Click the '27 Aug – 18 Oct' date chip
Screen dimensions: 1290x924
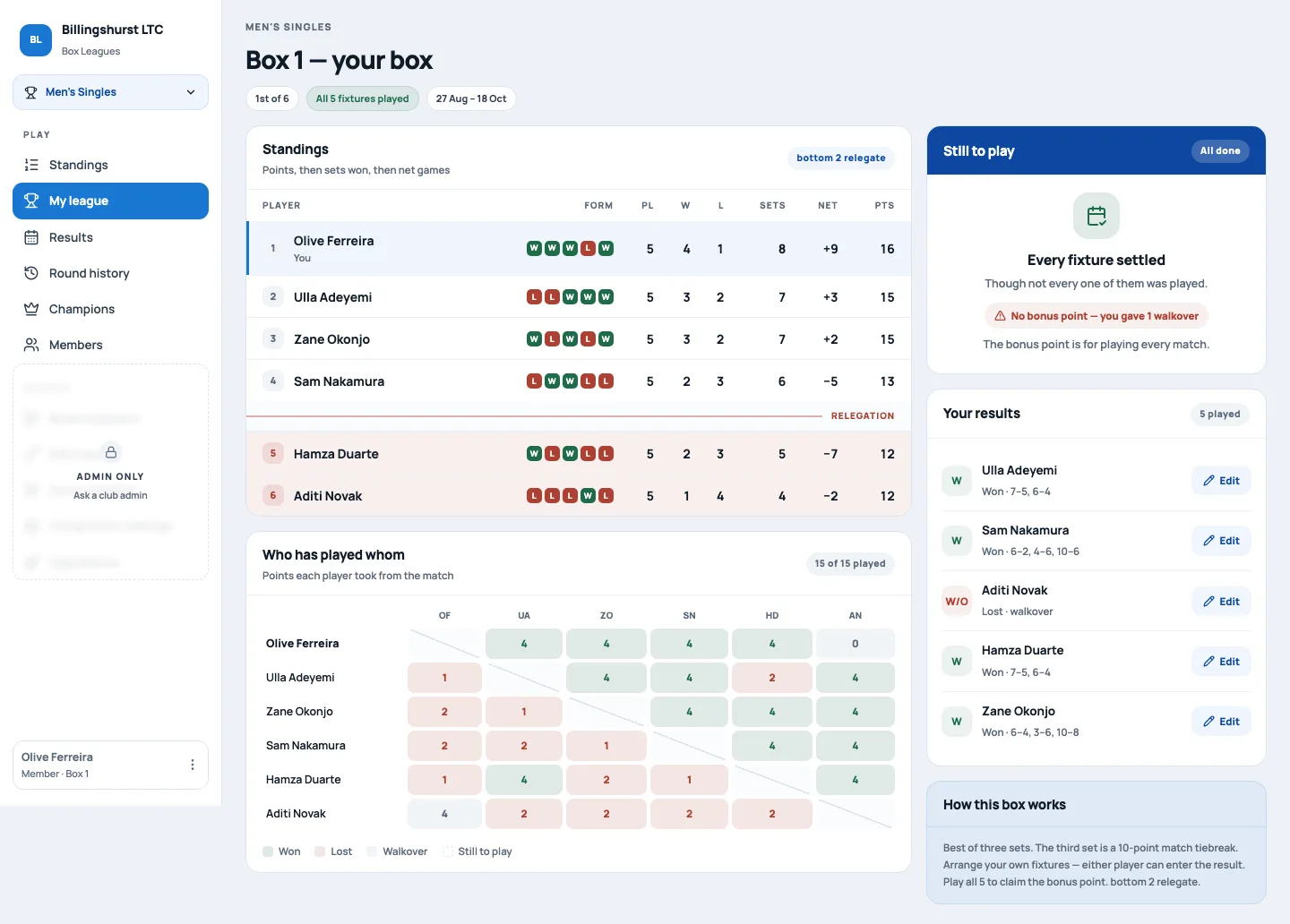(x=471, y=98)
